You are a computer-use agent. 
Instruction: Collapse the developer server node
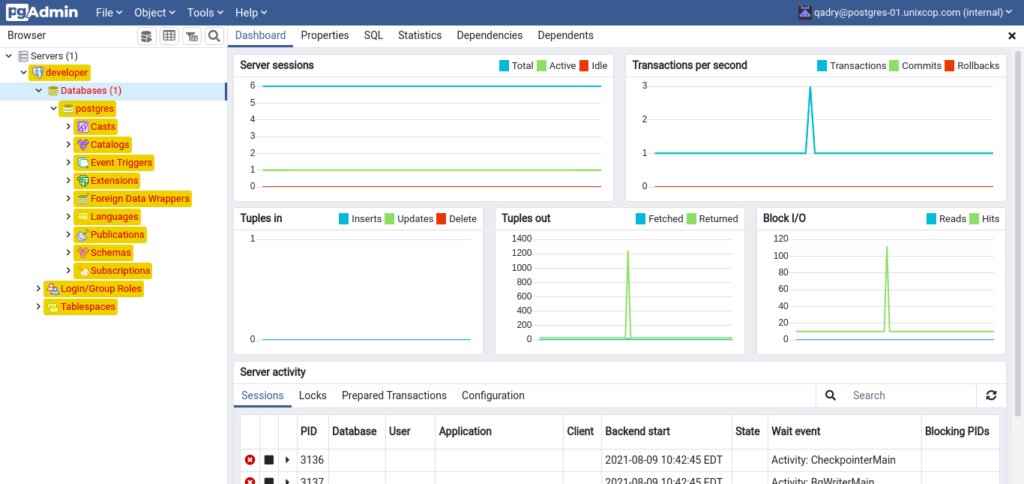(24, 73)
